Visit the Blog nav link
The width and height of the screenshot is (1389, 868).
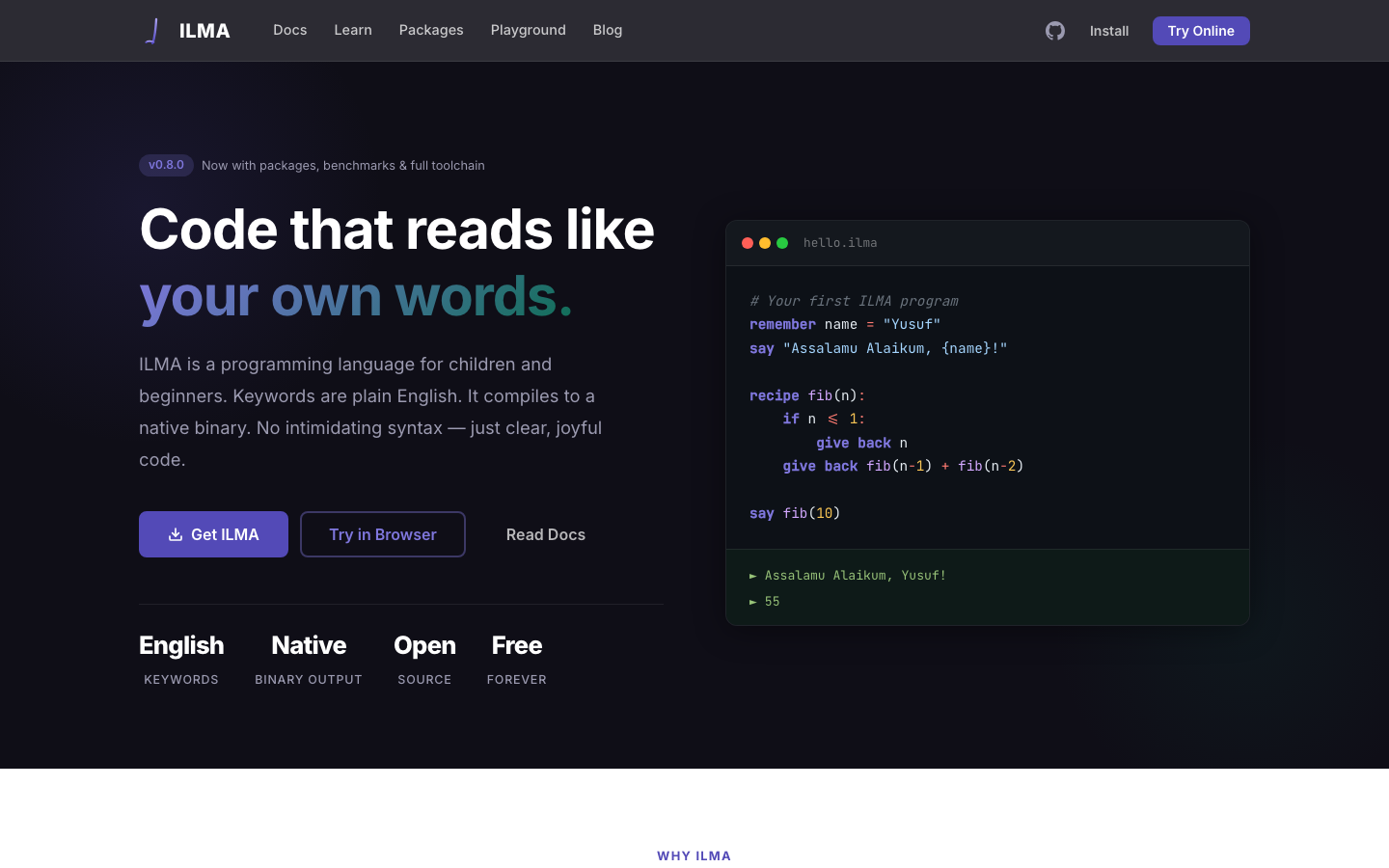[x=608, y=30]
